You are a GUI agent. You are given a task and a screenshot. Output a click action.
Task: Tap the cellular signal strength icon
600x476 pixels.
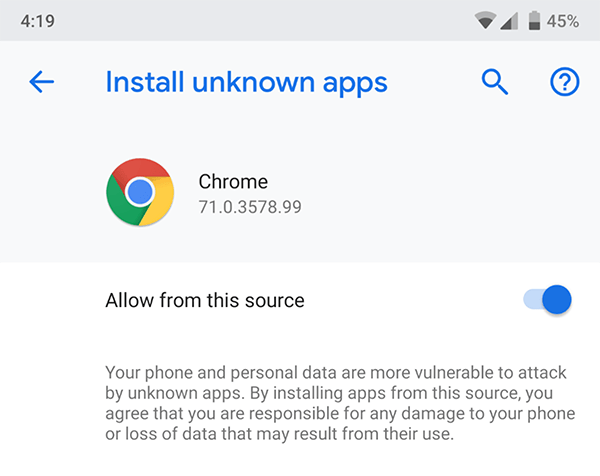tap(509, 20)
